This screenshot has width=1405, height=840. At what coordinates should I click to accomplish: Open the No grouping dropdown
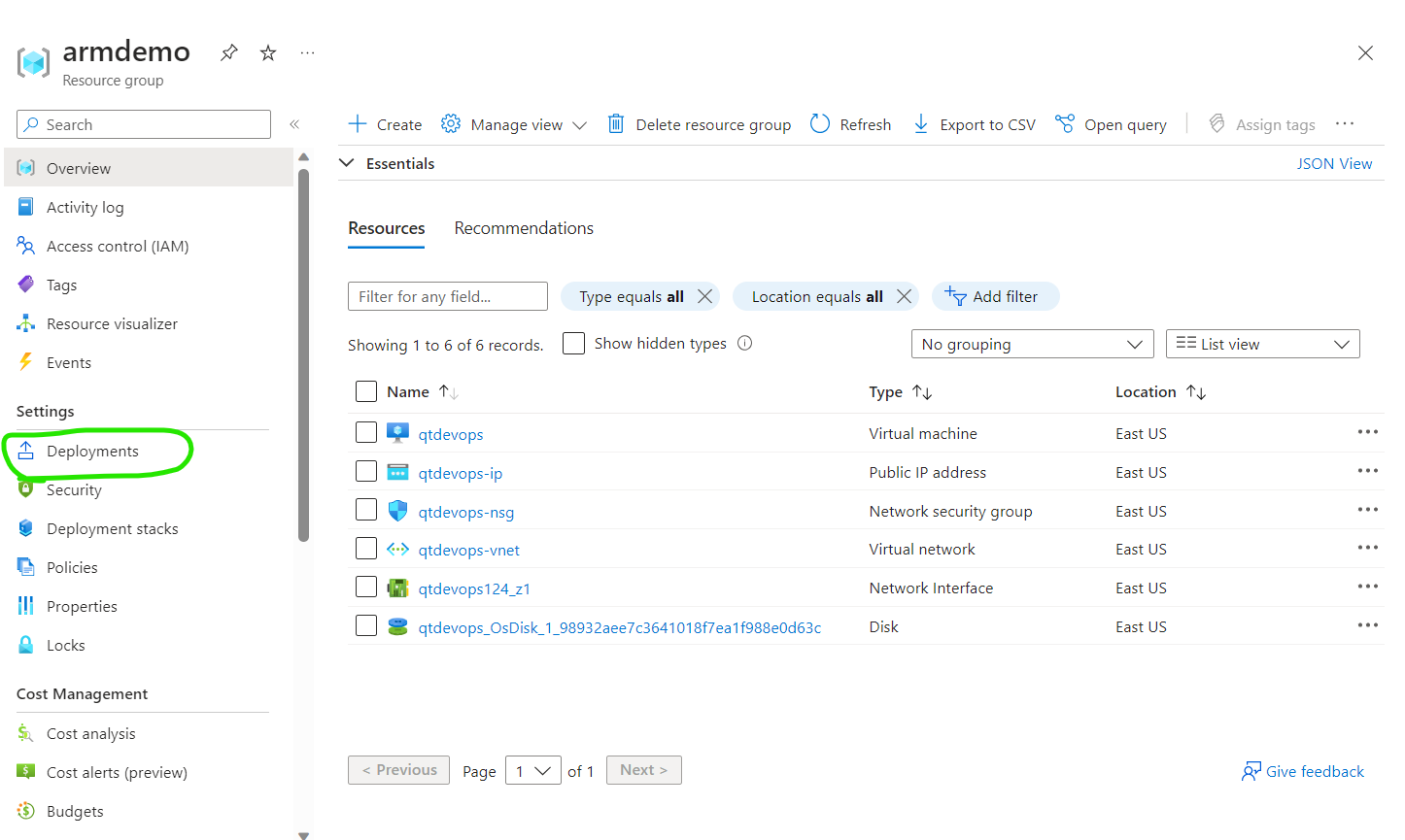(x=1032, y=344)
